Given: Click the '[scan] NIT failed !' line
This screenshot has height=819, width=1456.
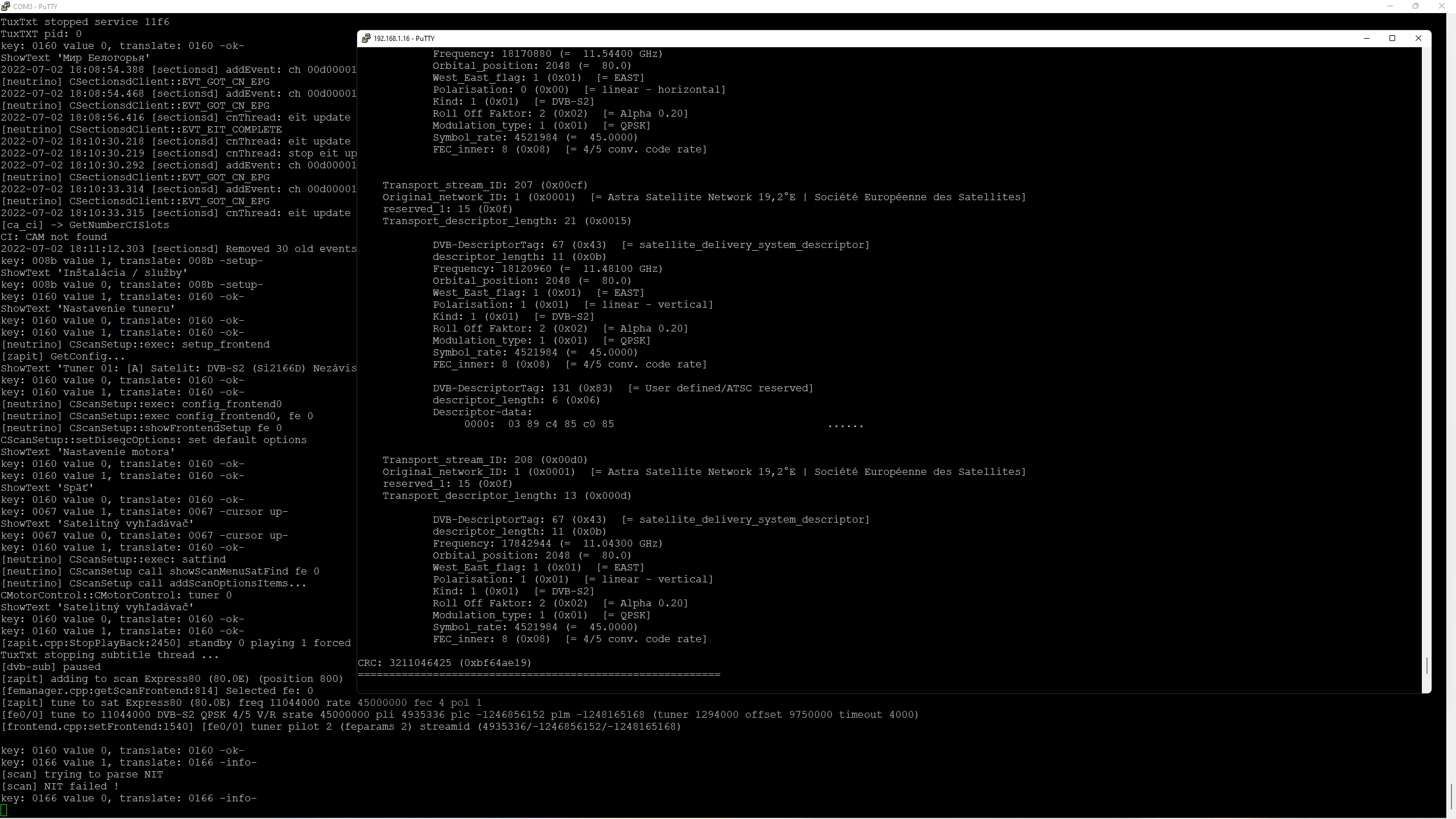Looking at the screenshot, I should [60, 786].
